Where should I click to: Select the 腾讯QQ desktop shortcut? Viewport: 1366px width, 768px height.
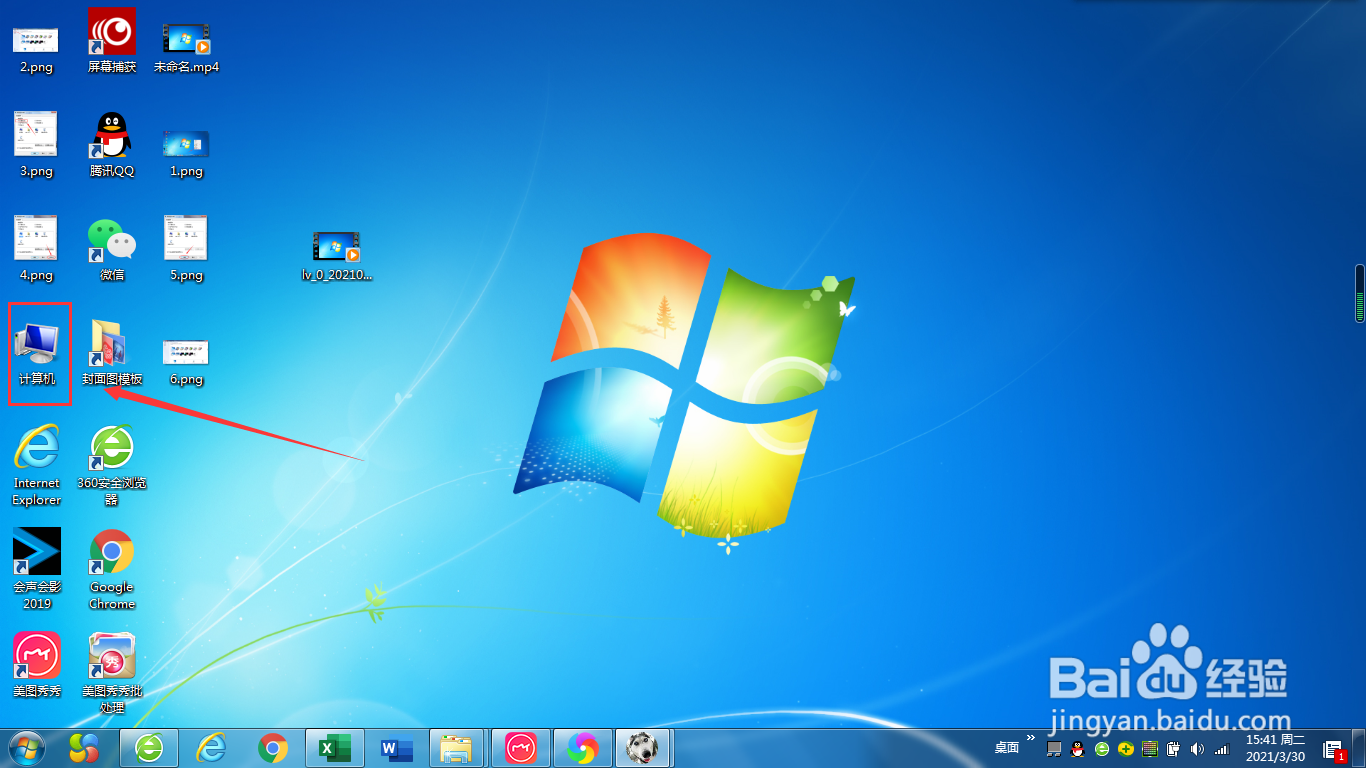[112, 146]
